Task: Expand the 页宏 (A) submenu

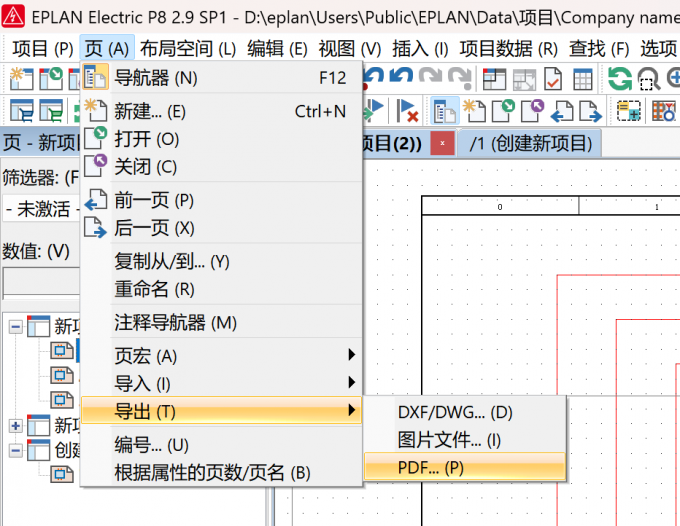Action: click(x=222, y=356)
